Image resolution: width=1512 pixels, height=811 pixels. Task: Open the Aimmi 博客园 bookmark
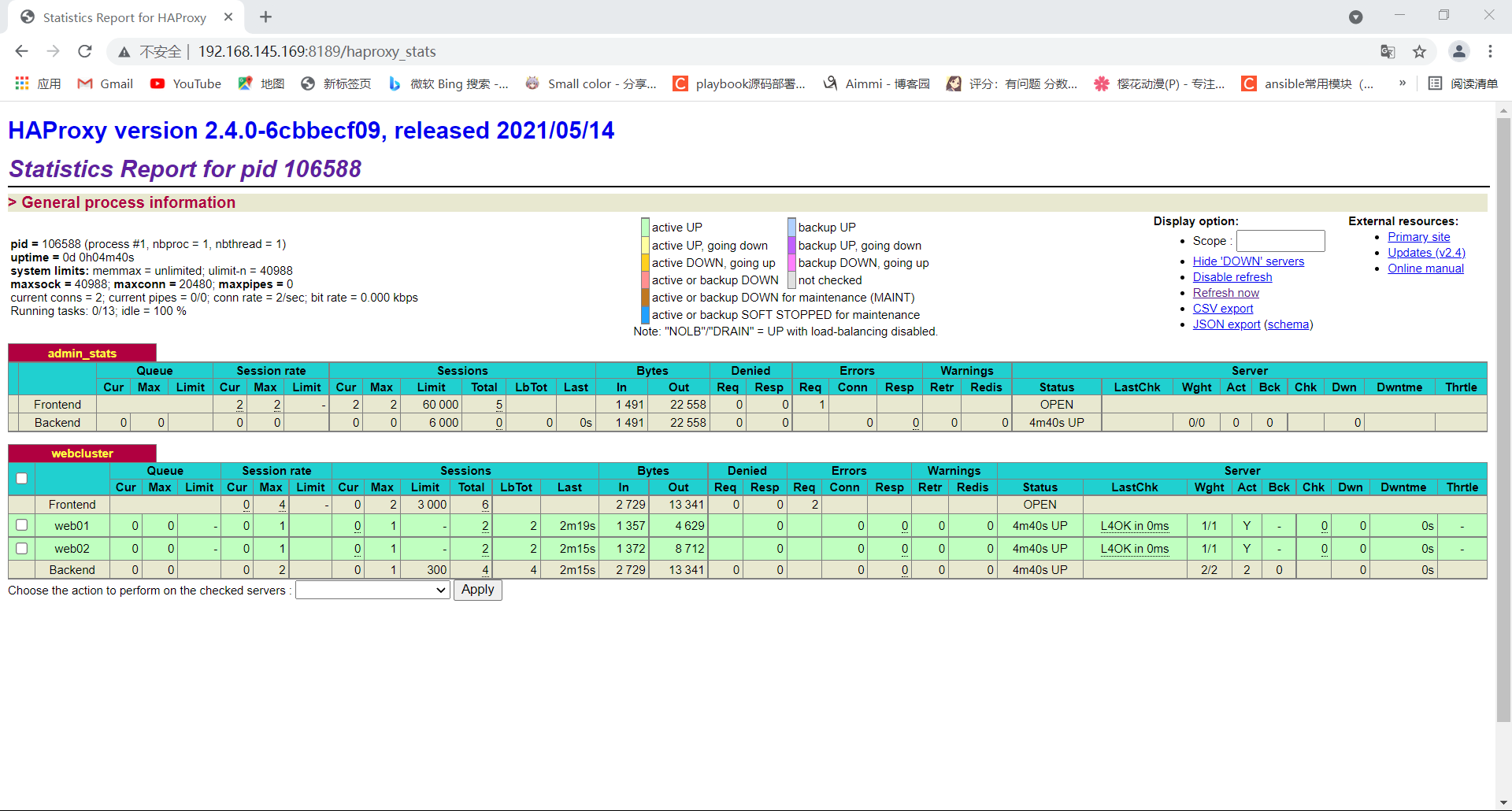876,83
